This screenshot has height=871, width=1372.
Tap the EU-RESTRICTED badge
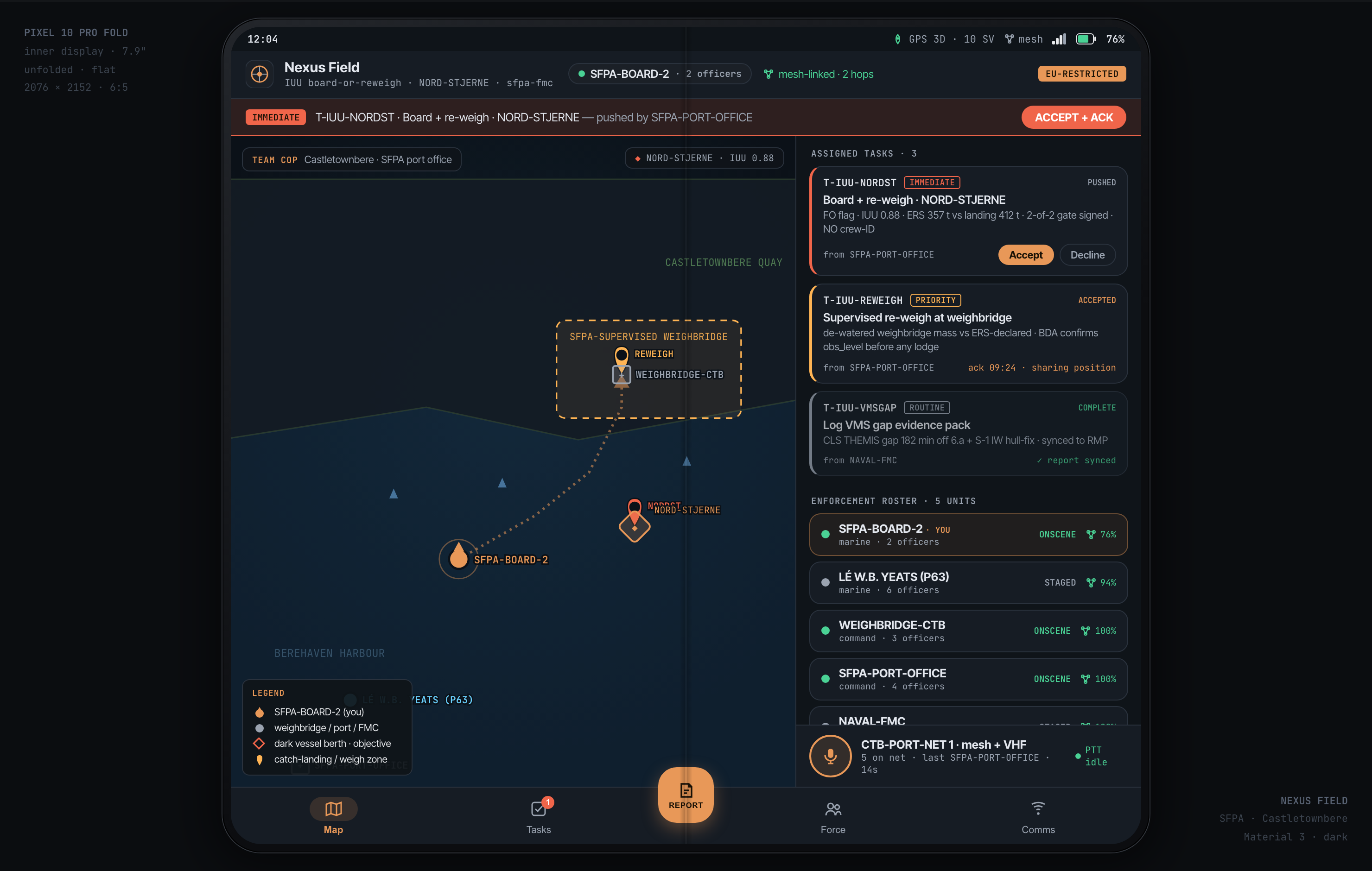pos(1082,74)
